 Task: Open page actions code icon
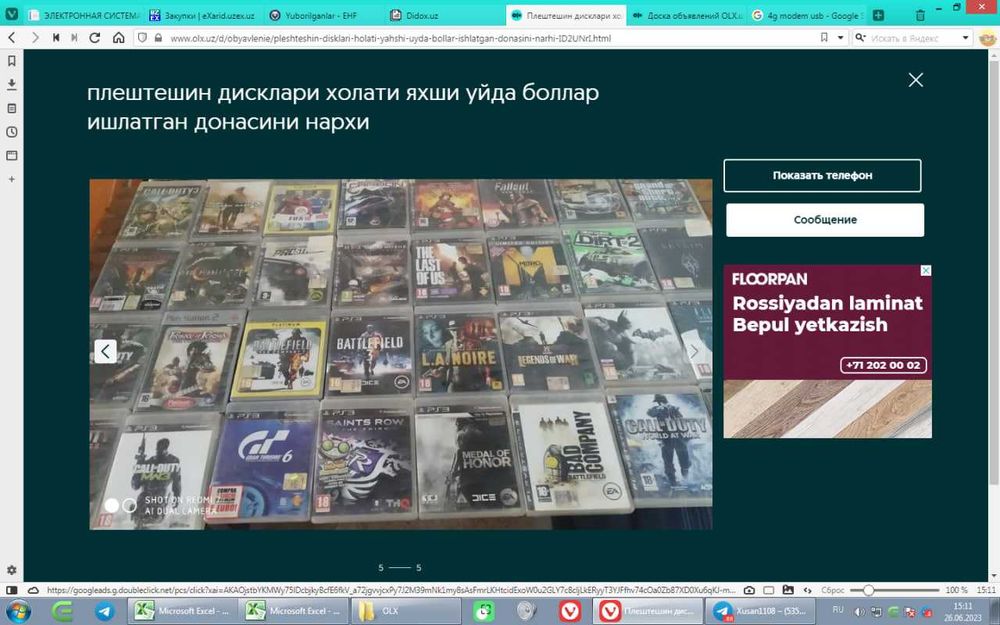click(x=807, y=591)
